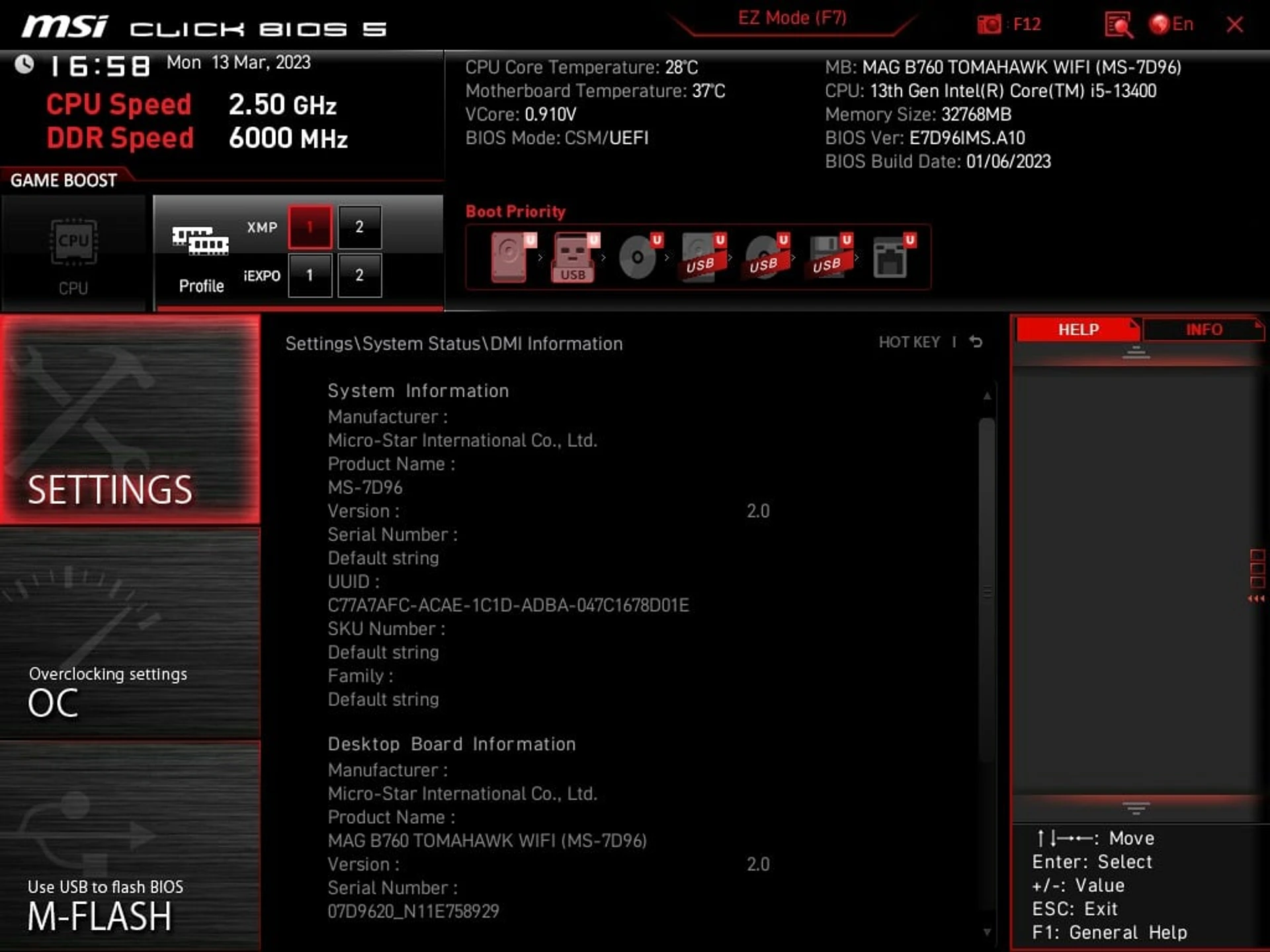Click the HOT KEY label

pos(909,342)
